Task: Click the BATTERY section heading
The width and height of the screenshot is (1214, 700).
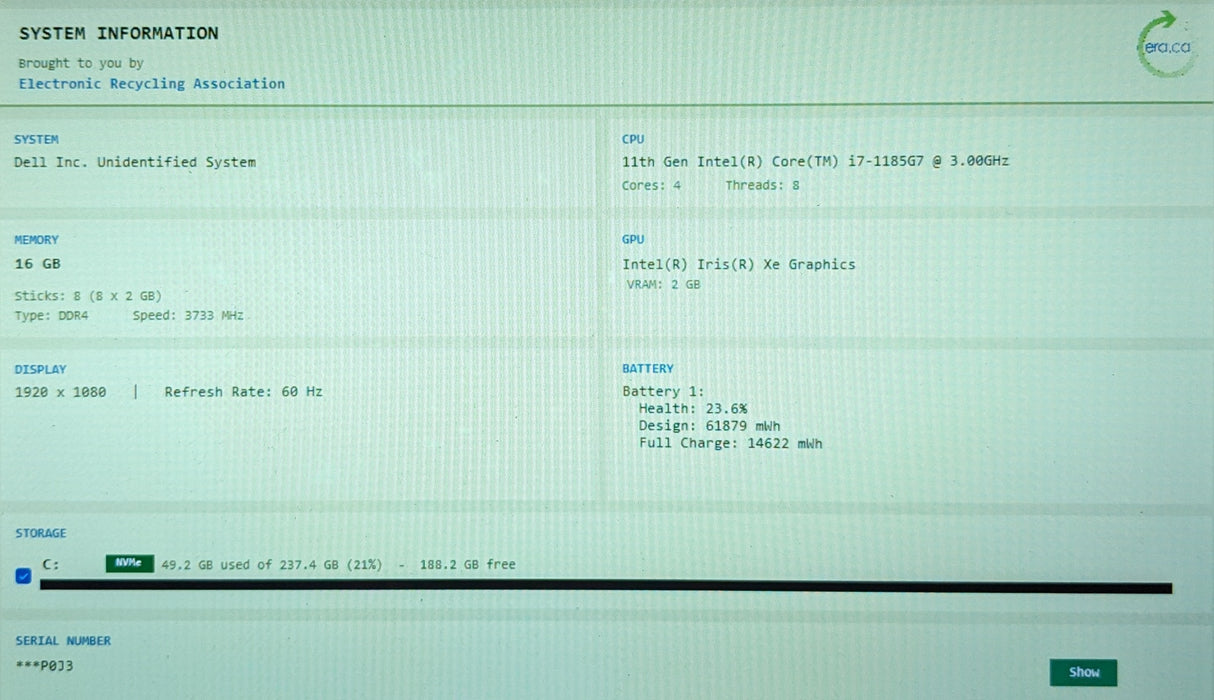Action: point(648,369)
